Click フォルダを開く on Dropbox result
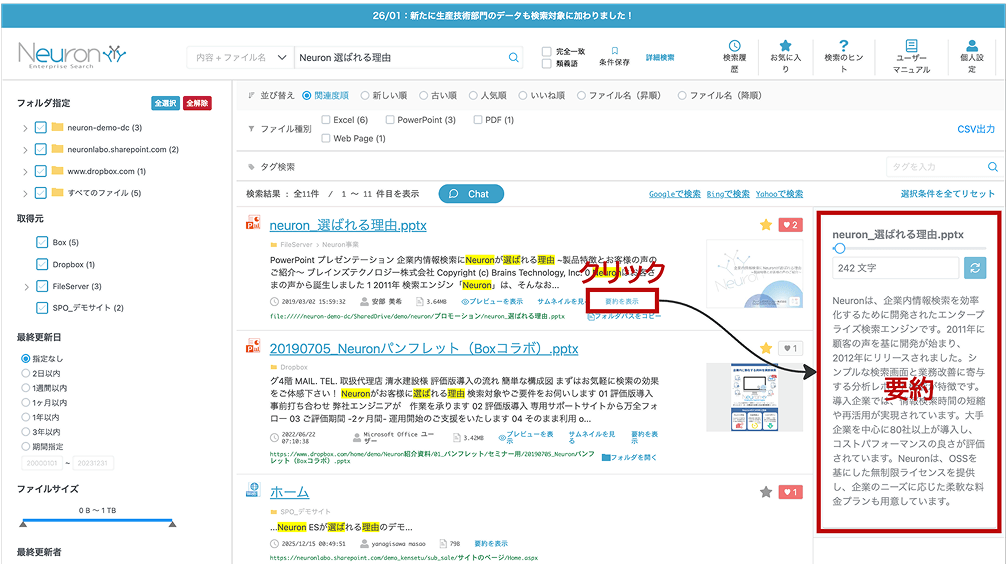 (x=629, y=457)
